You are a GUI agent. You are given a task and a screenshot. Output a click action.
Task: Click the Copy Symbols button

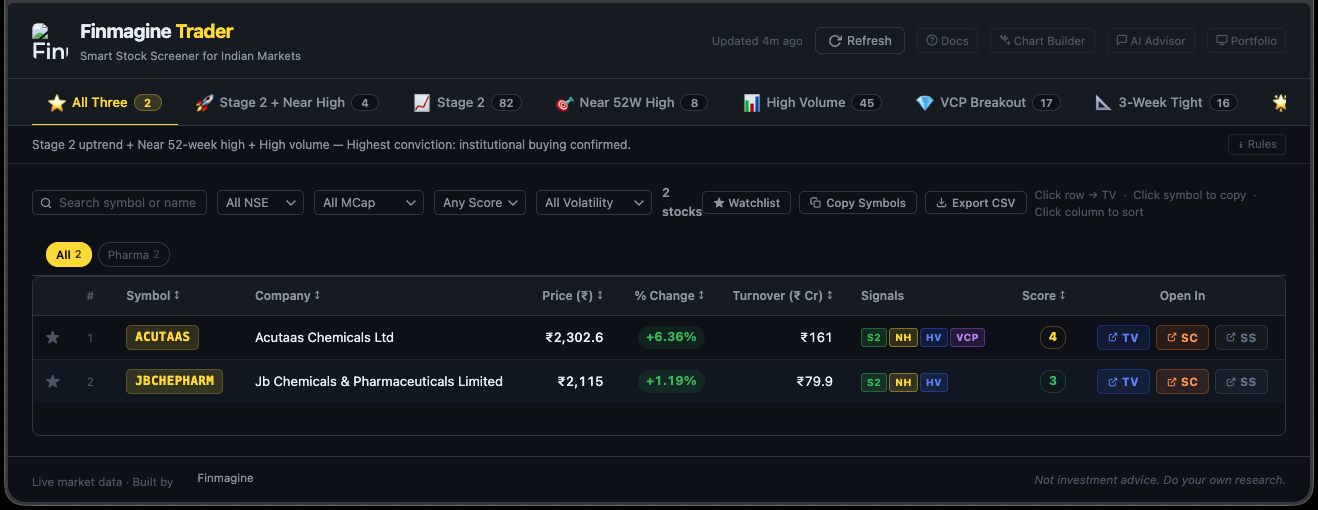(857, 203)
